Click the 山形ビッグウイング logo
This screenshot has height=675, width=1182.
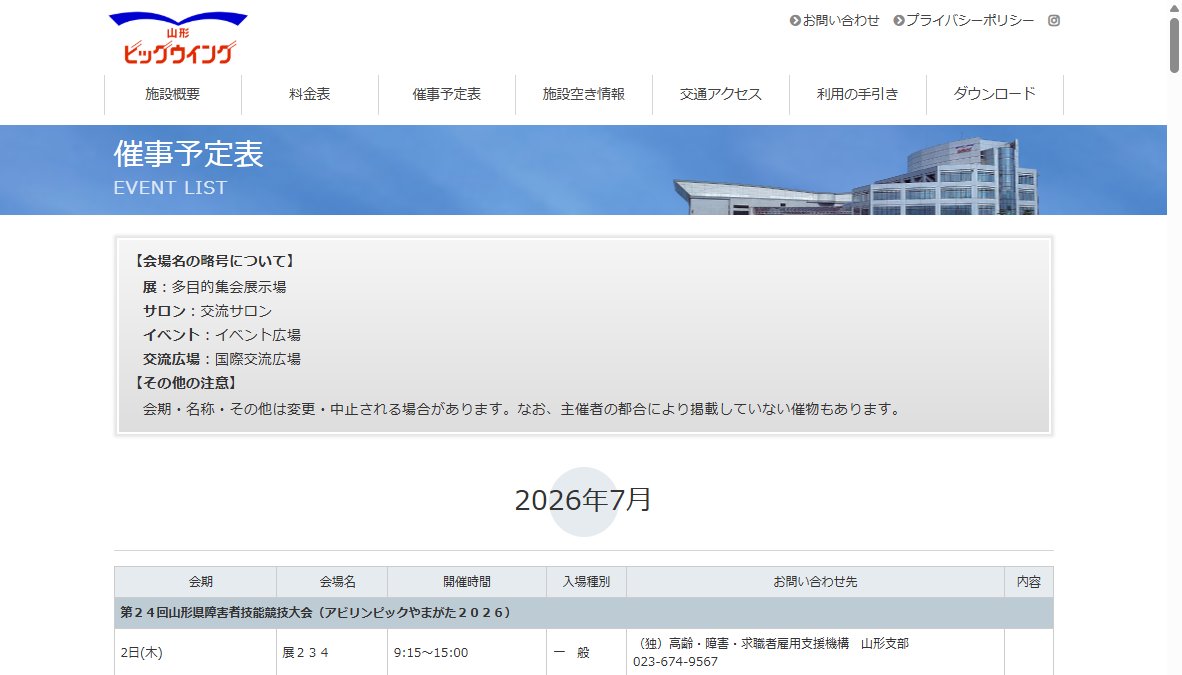click(x=178, y=38)
